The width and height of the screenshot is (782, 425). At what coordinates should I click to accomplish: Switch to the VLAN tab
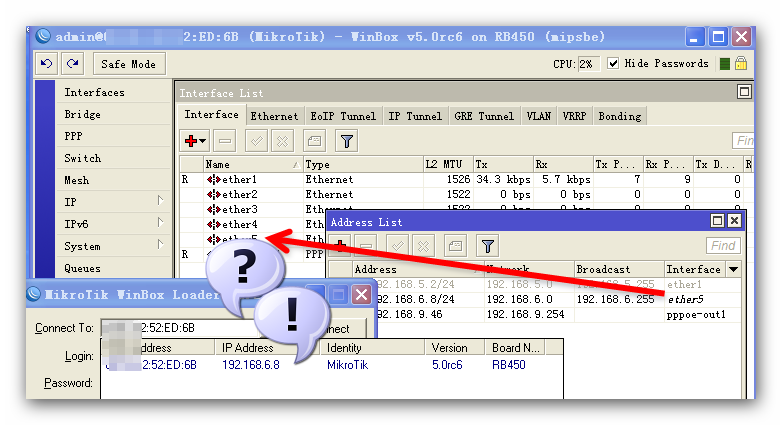(539, 116)
